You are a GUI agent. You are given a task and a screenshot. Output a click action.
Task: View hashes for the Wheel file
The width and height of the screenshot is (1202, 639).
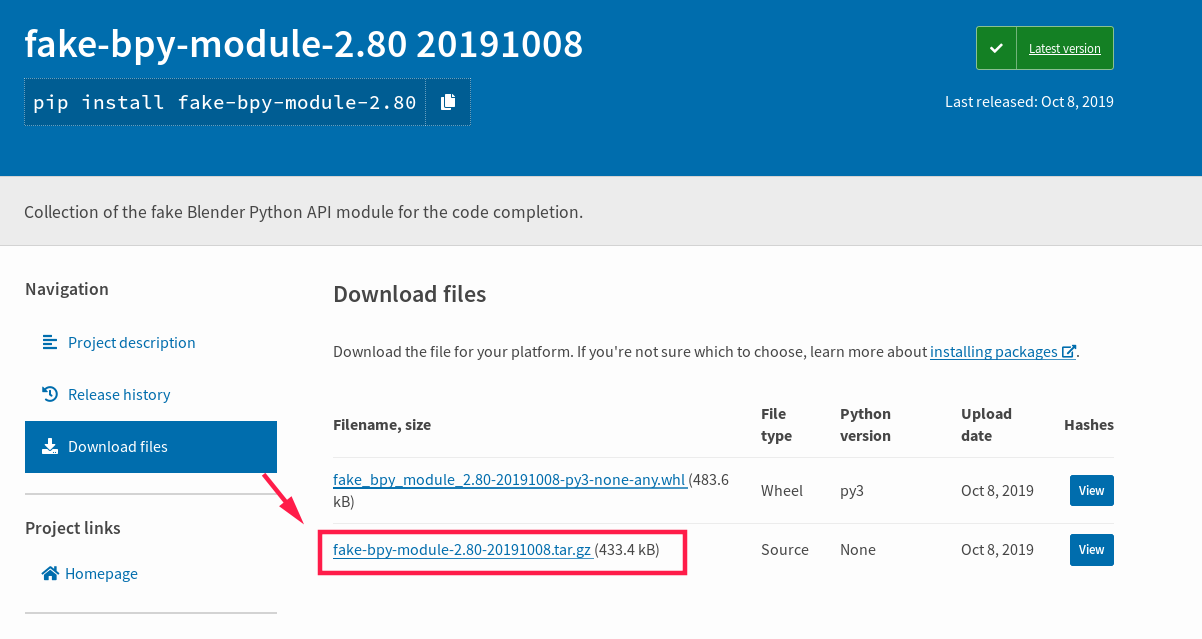pos(1091,491)
